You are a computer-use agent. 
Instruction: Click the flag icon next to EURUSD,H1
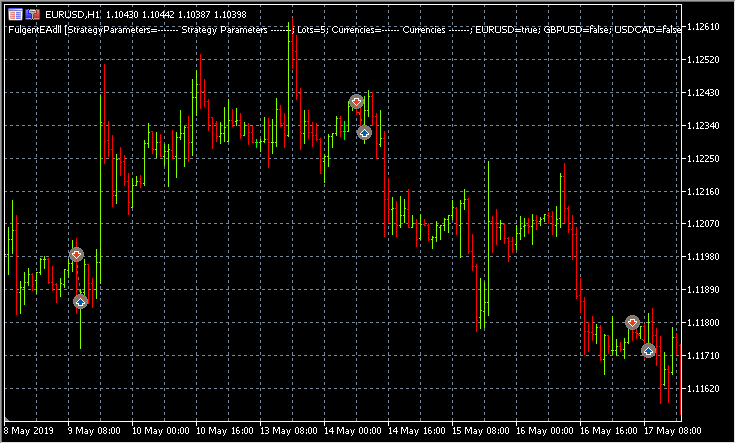[x=32, y=15]
